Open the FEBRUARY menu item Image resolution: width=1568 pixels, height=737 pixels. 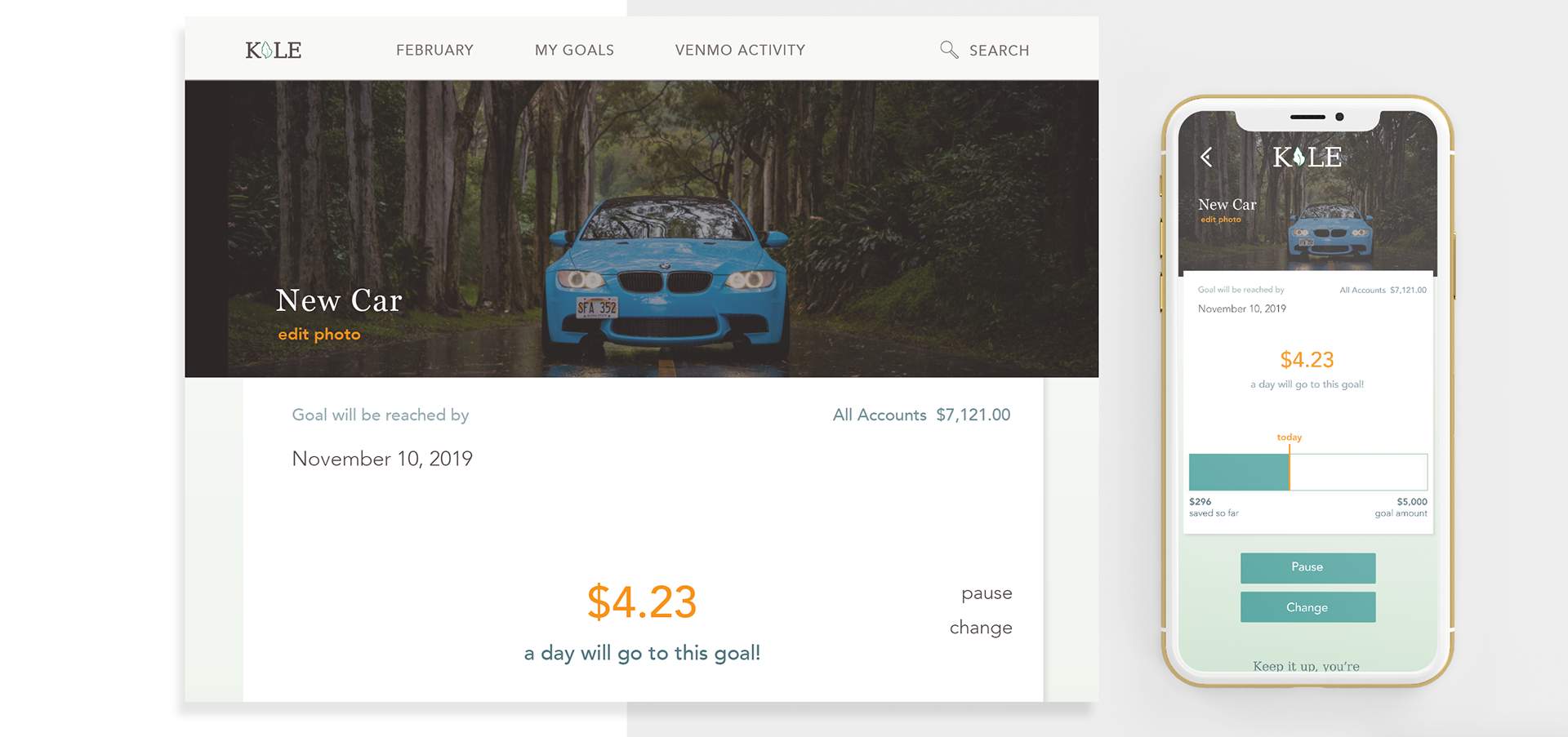(434, 51)
